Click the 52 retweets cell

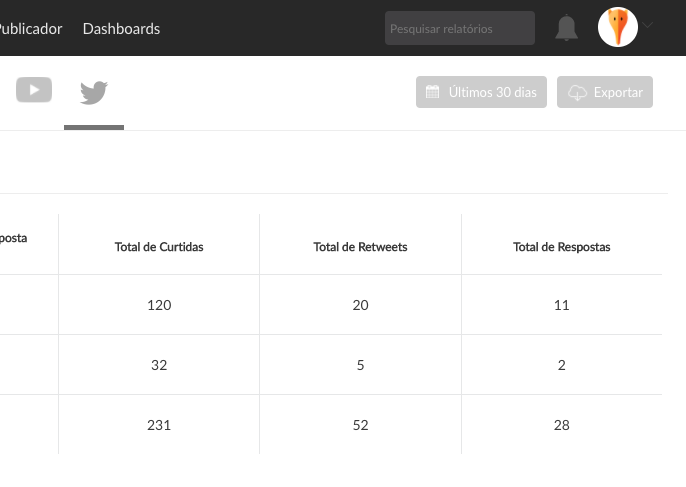coord(360,425)
